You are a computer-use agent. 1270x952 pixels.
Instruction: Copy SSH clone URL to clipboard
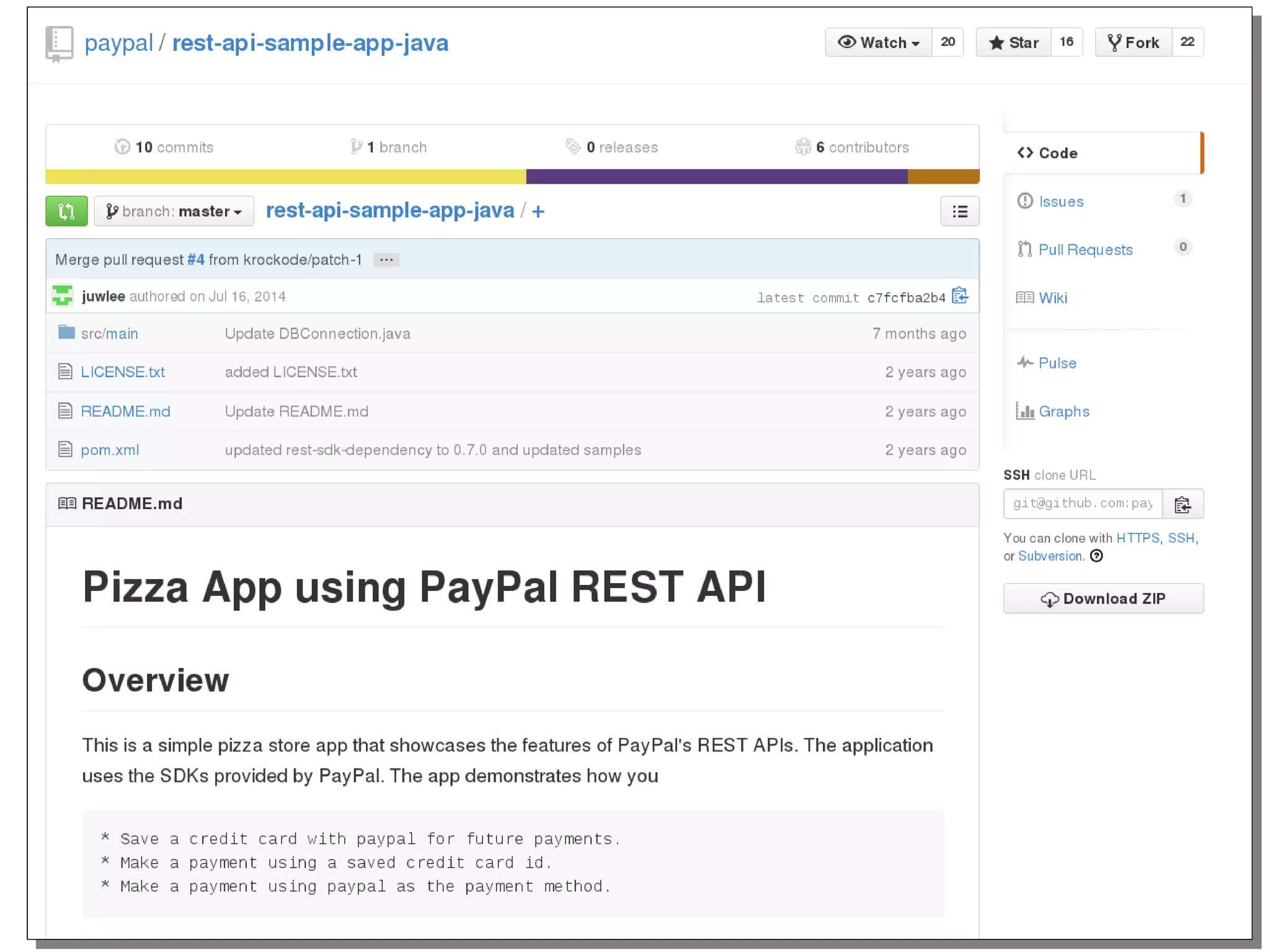click(1182, 504)
